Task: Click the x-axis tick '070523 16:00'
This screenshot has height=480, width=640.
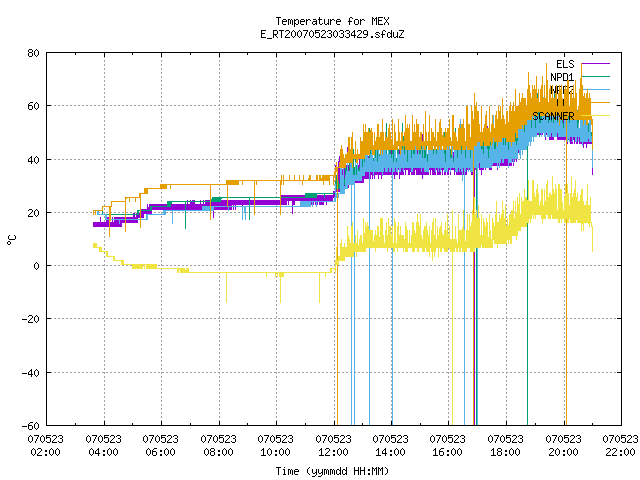Action: (448, 445)
